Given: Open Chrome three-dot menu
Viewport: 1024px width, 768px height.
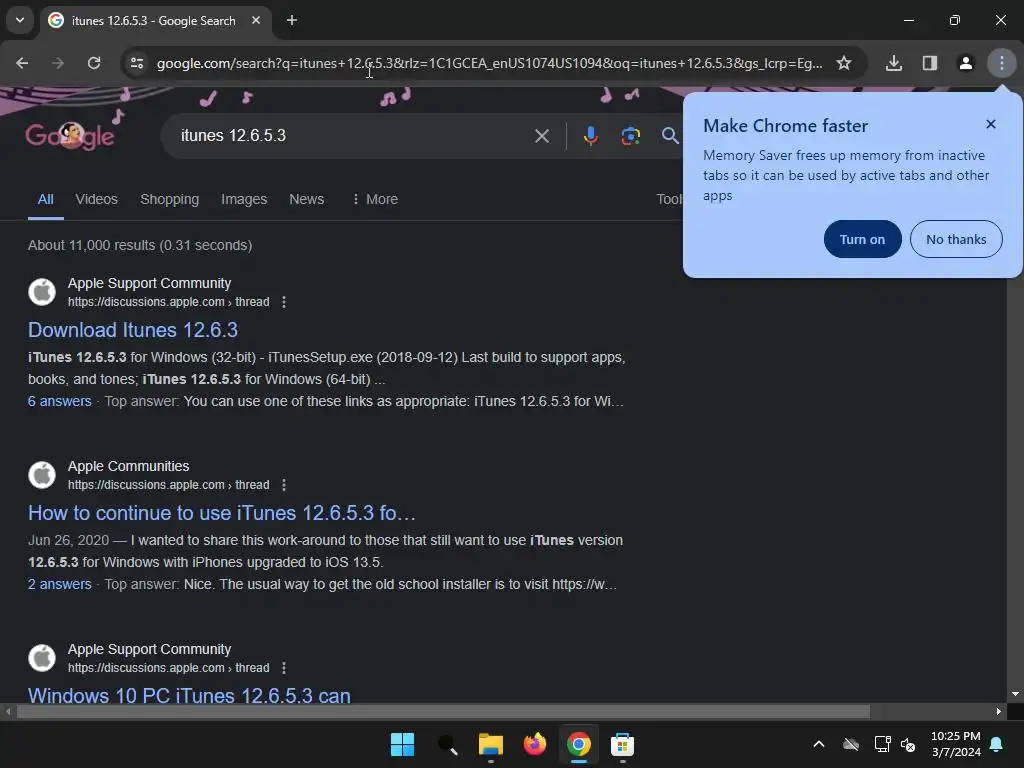Looking at the screenshot, I should coord(1002,63).
